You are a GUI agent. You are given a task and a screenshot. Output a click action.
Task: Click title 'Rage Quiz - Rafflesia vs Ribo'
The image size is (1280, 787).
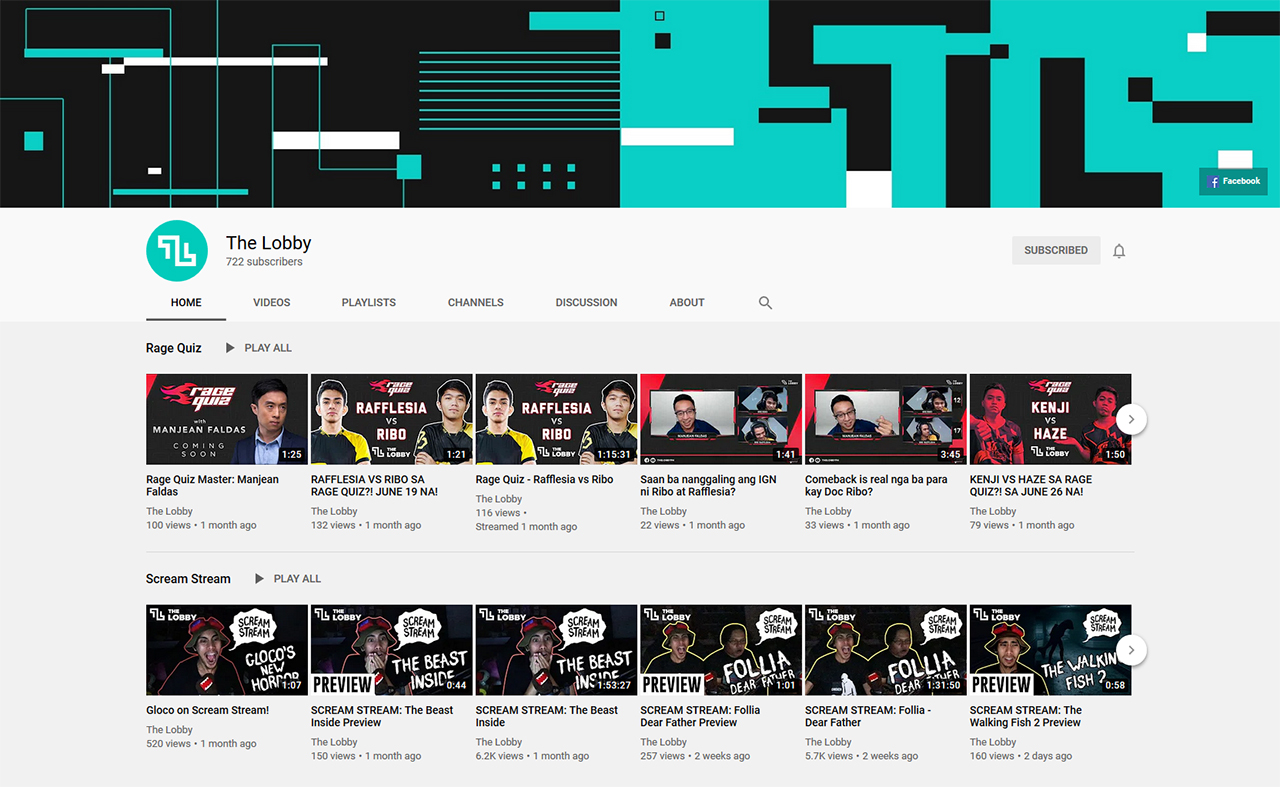[545, 480]
